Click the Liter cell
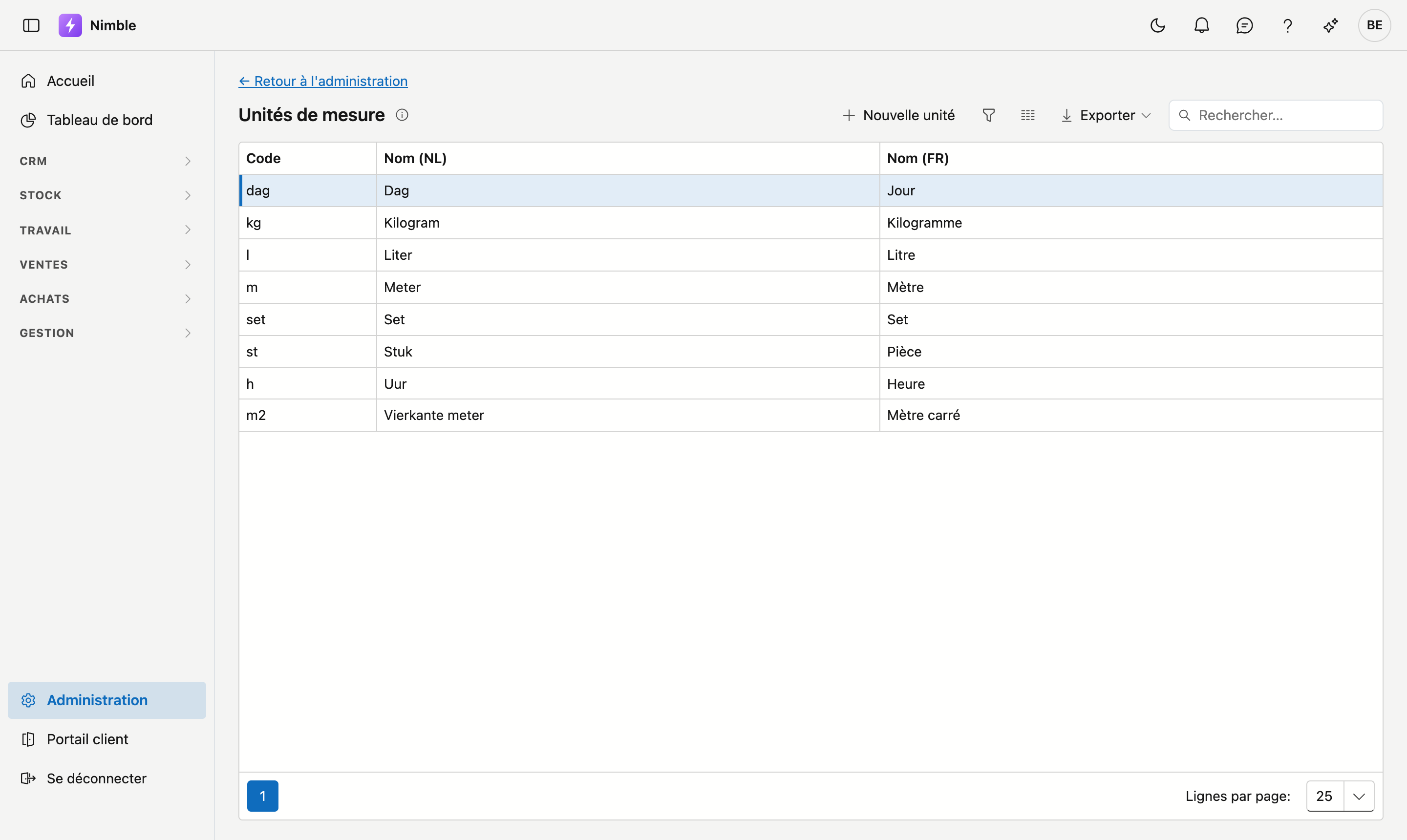Image resolution: width=1407 pixels, height=840 pixels. point(628,255)
